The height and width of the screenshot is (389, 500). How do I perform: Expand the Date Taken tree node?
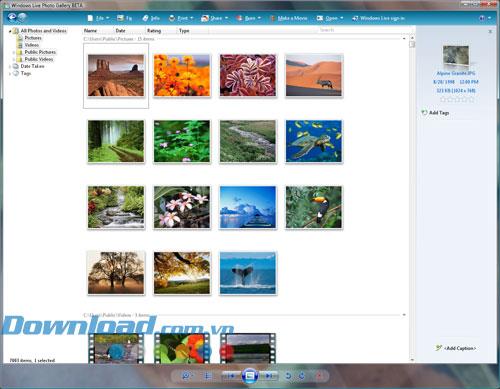pyautogui.click(x=10, y=66)
